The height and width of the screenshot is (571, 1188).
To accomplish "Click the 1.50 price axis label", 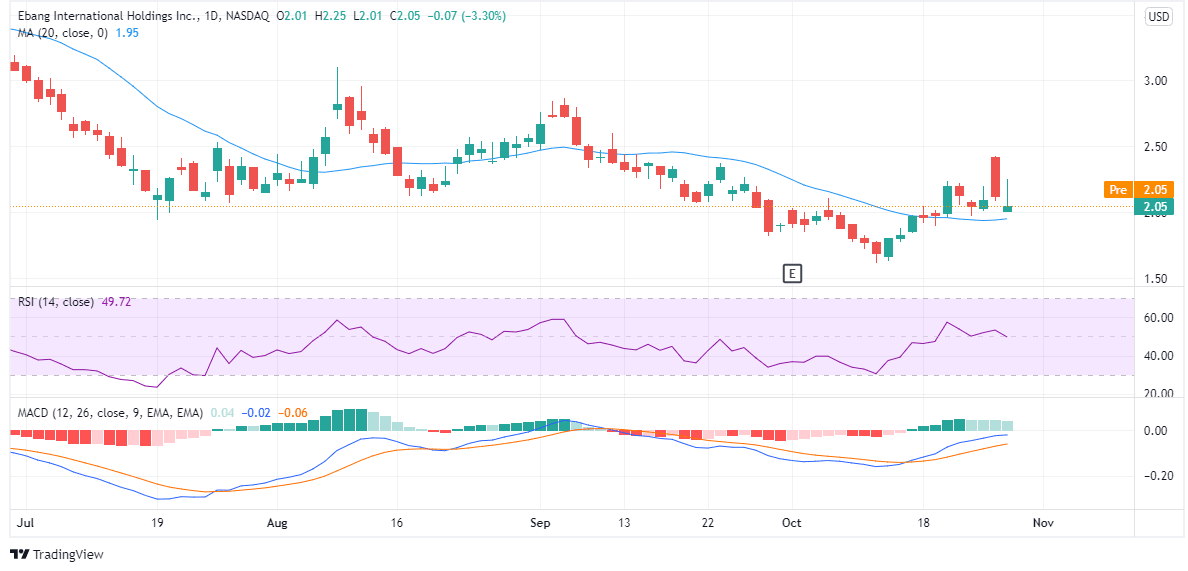I will pos(1156,279).
